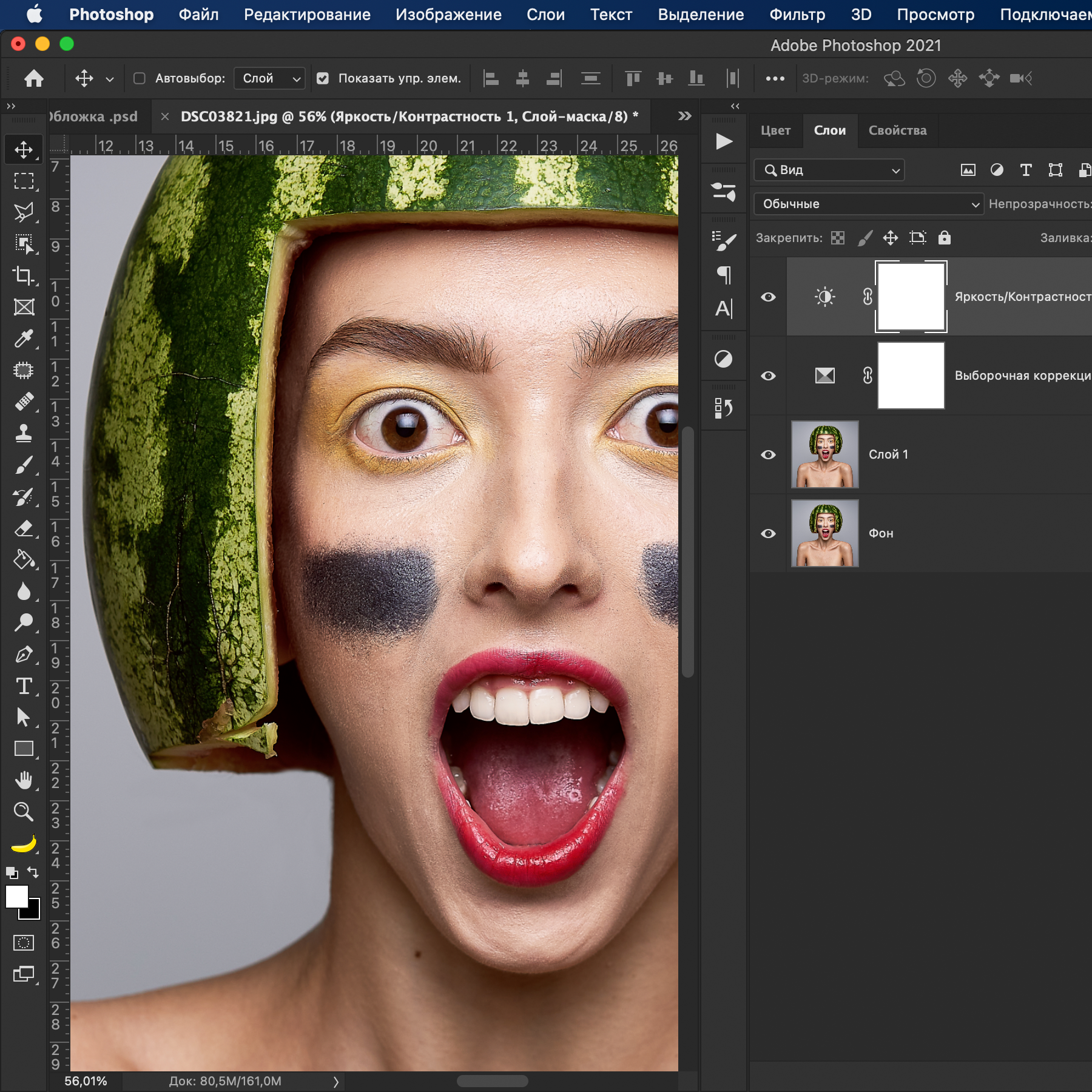
Task: Open the Вид layer filter dropdown
Action: [x=829, y=170]
